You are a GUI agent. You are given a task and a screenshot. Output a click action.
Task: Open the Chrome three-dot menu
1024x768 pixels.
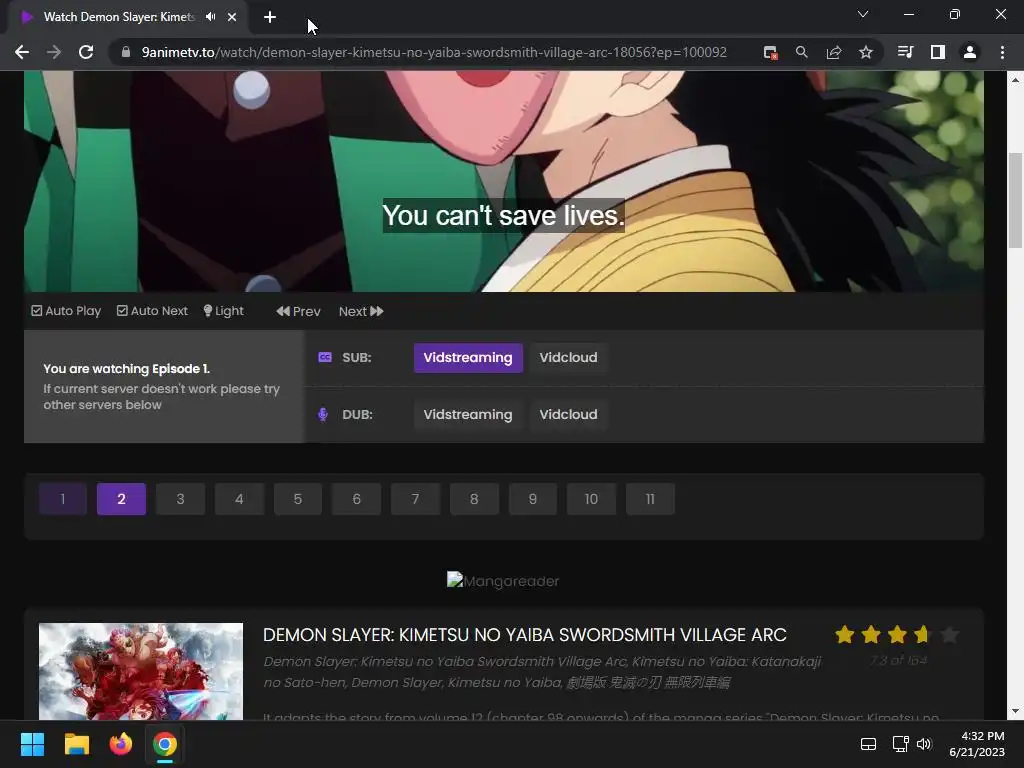(x=1002, y=52)
